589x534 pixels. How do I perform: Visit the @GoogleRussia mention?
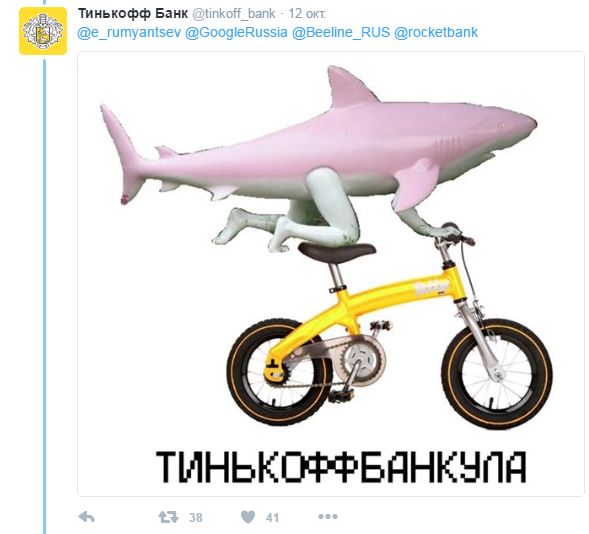[236, 32]
